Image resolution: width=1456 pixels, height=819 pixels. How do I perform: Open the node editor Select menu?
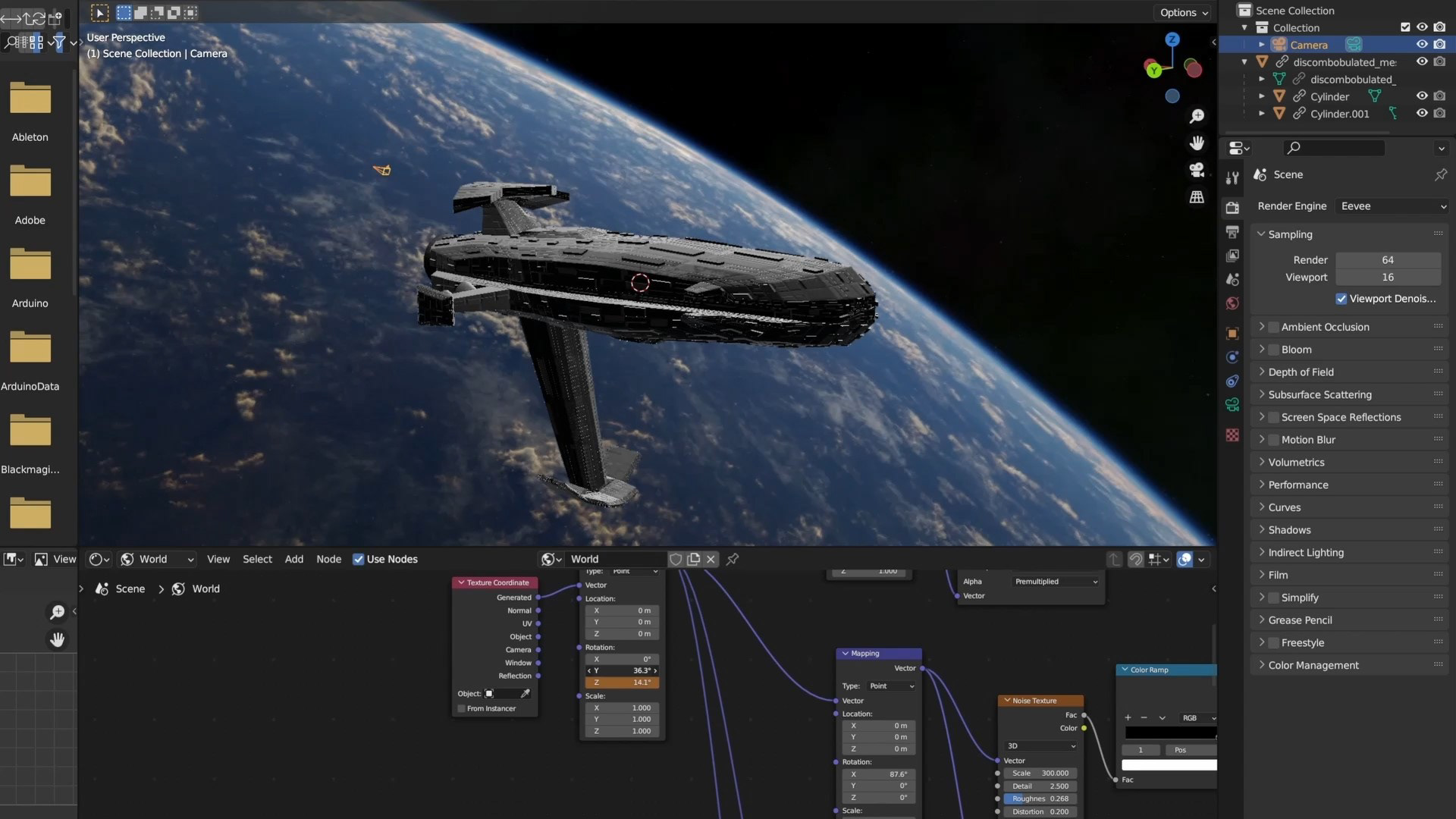[257, 559]
